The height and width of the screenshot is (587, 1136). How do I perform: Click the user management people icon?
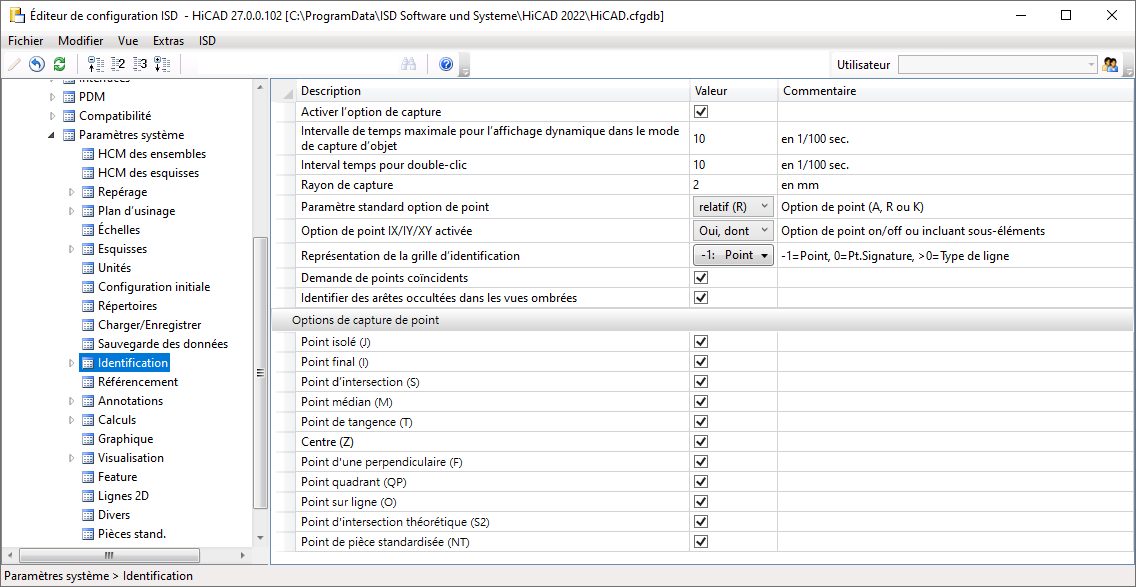coord(1110,64)
